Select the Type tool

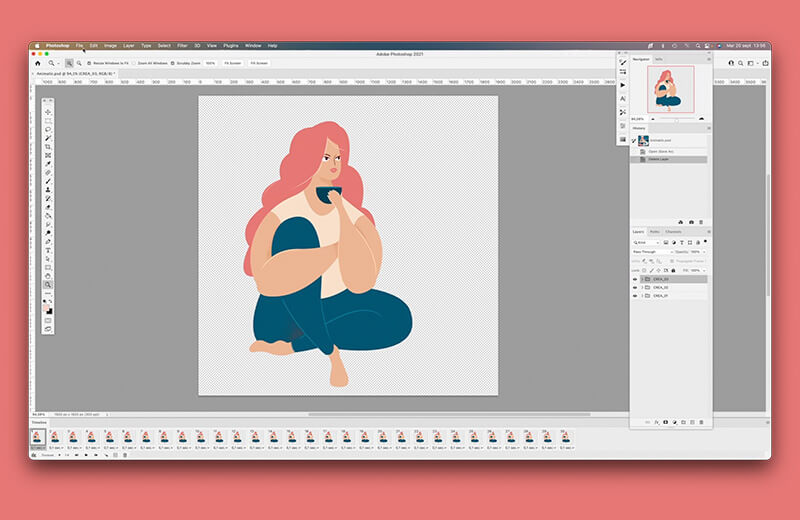coord(48,250)
